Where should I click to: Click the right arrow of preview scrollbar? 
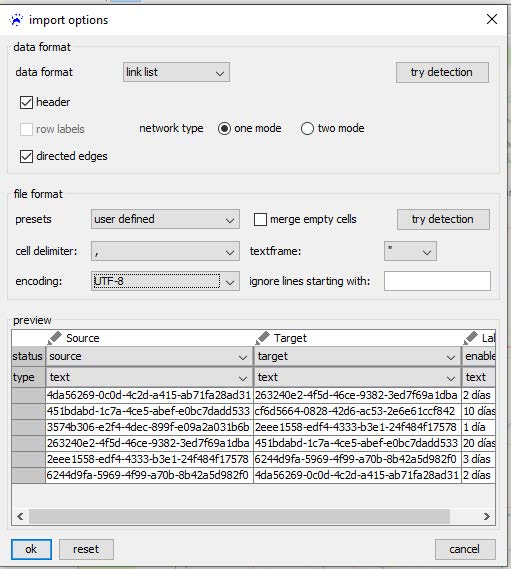coord(487,516)
